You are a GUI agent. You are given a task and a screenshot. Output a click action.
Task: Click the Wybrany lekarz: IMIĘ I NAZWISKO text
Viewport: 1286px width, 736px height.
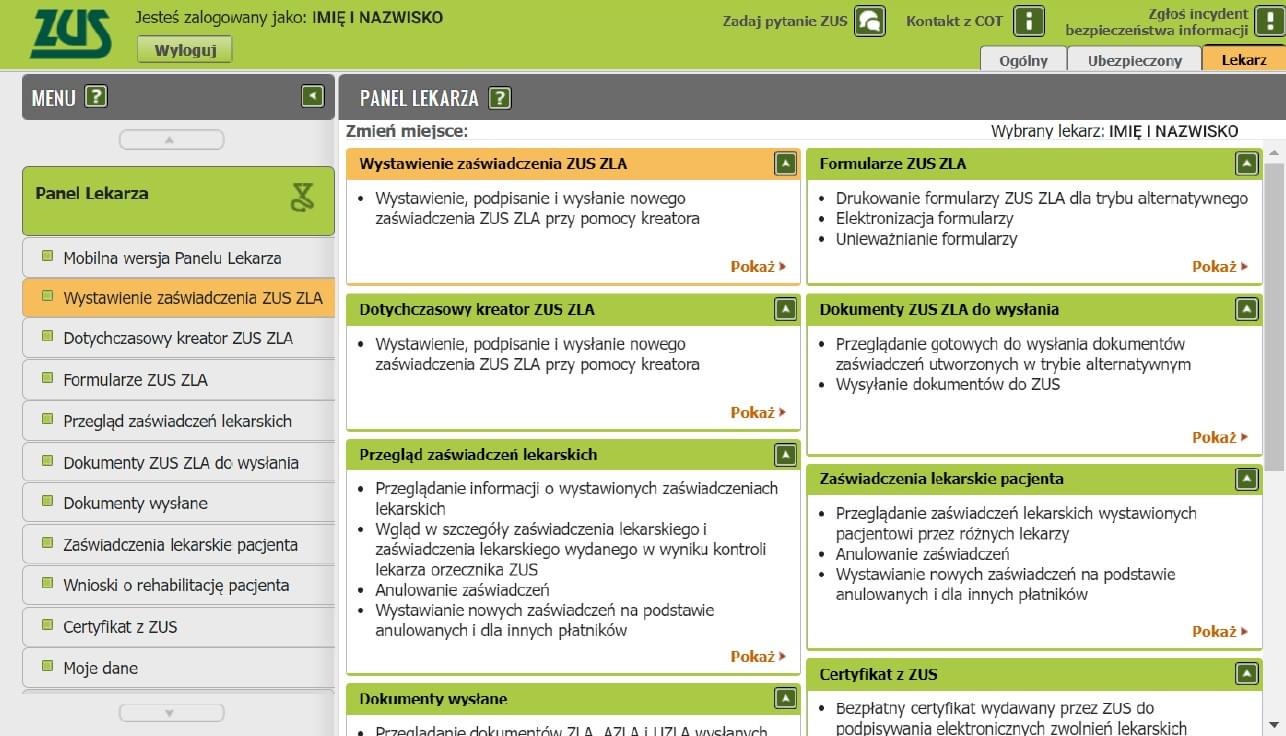coord(1114,131)
